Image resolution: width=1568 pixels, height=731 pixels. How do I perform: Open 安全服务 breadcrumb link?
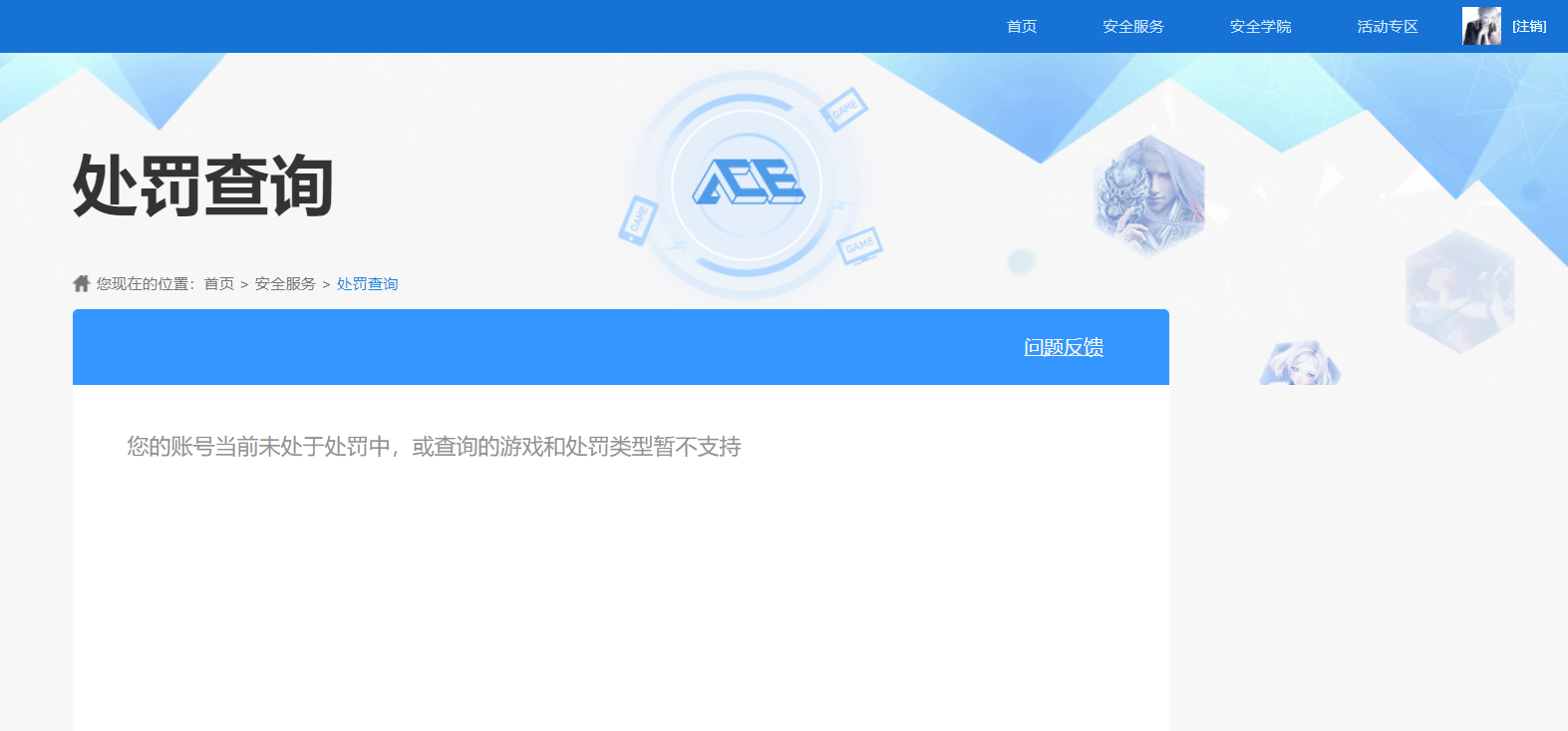click(x=285, y=284)
